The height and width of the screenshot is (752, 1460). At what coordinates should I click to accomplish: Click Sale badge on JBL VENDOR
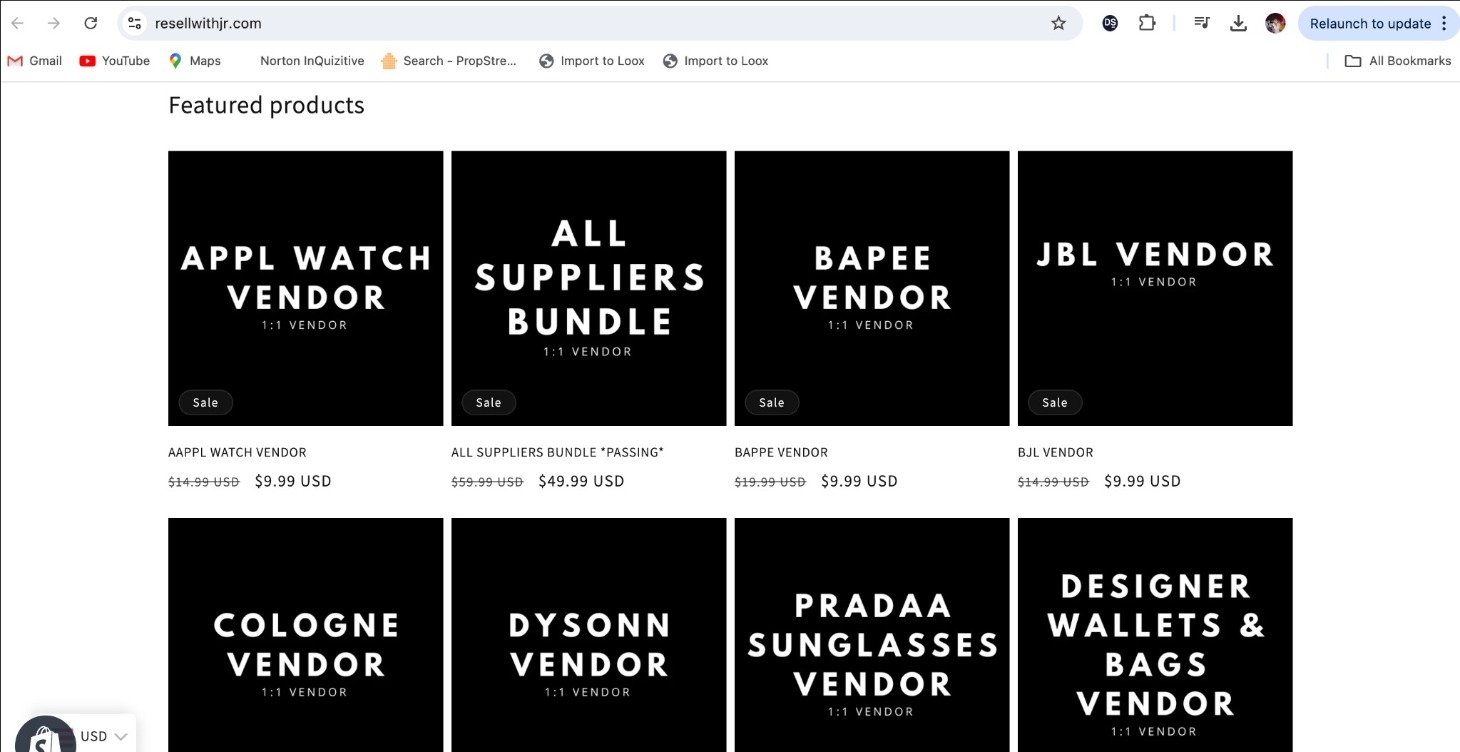[x=1054, y=402]
